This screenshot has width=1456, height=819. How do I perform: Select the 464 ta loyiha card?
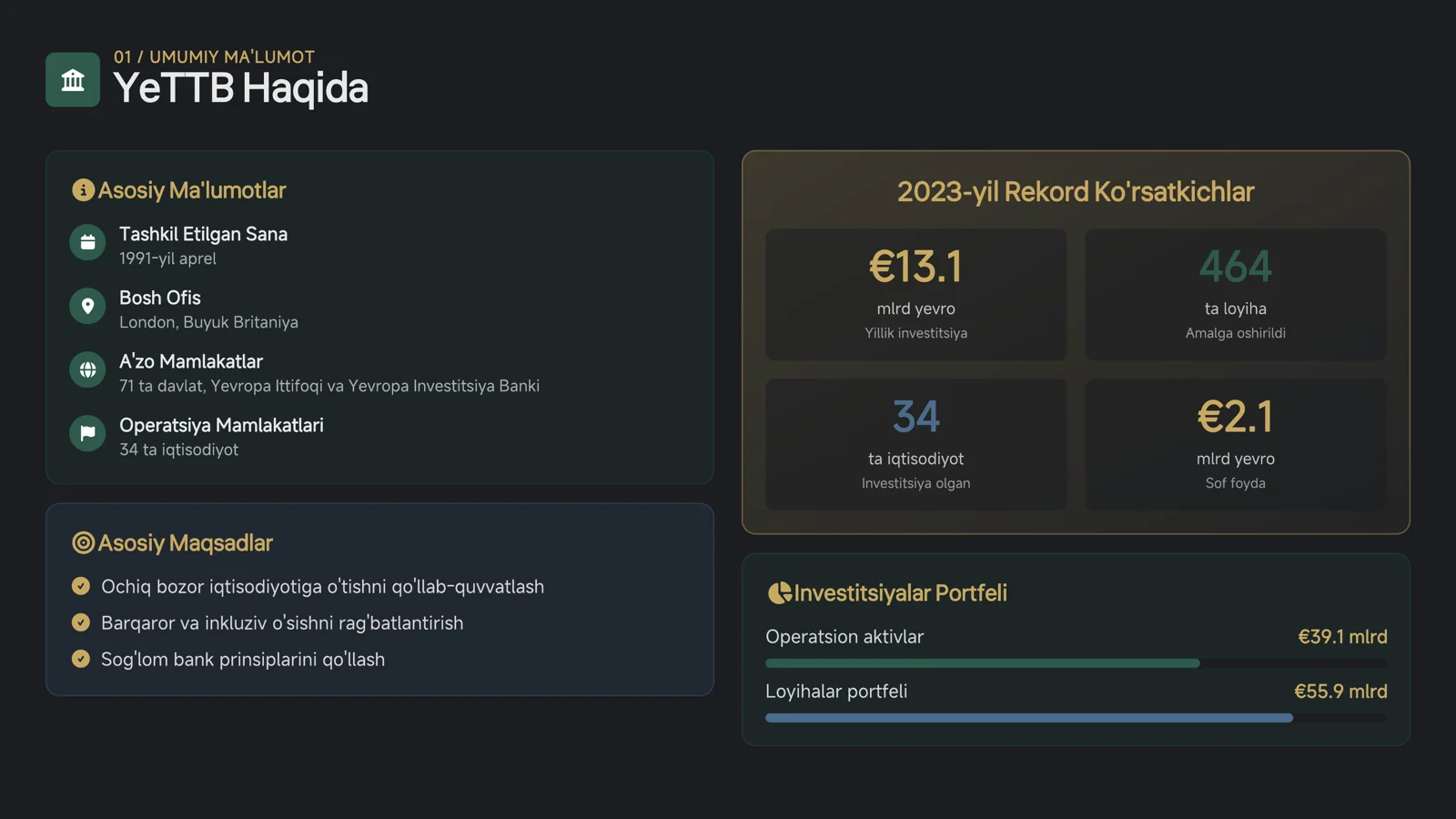[x=1235, y=294]
